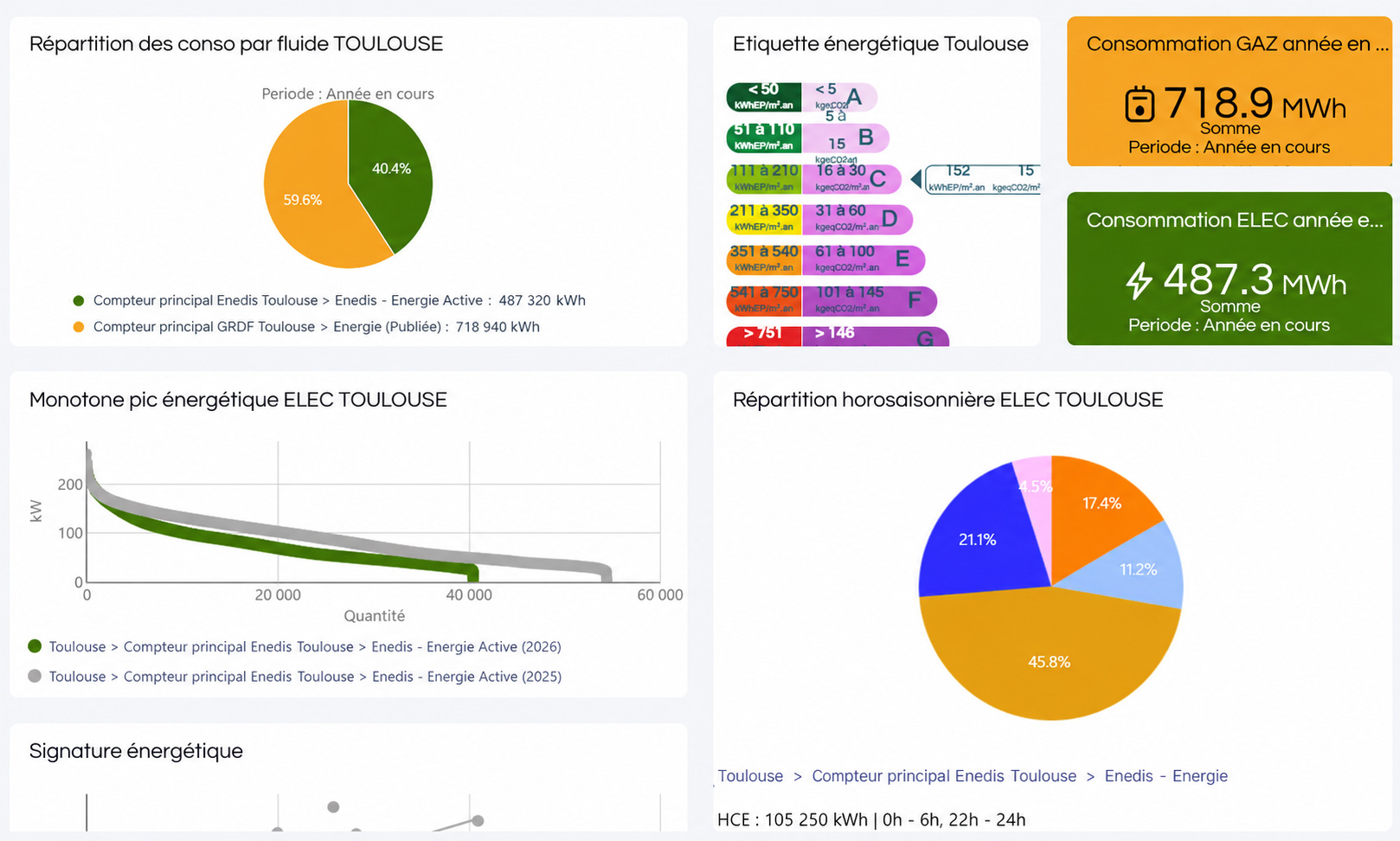Open 'Toulouse' breadcrumb link under horosaisonnière chart
This screenshot has width=1400, height=841.
[x=750, y=776]
